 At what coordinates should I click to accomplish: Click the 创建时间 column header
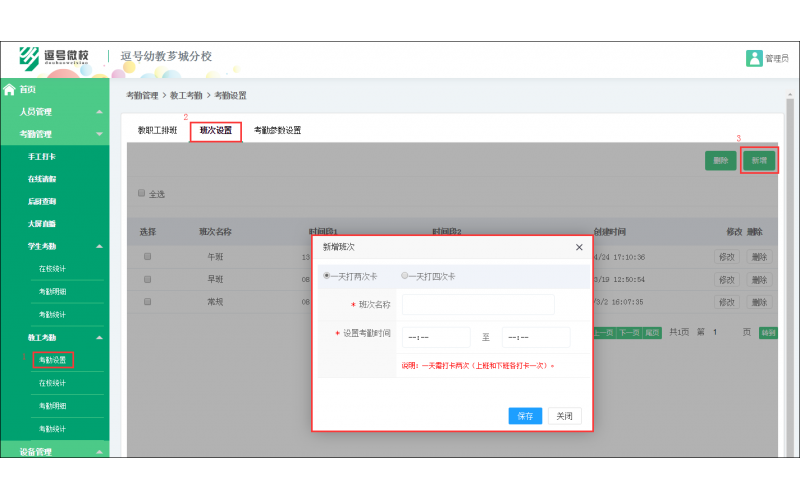click(609, 232)
